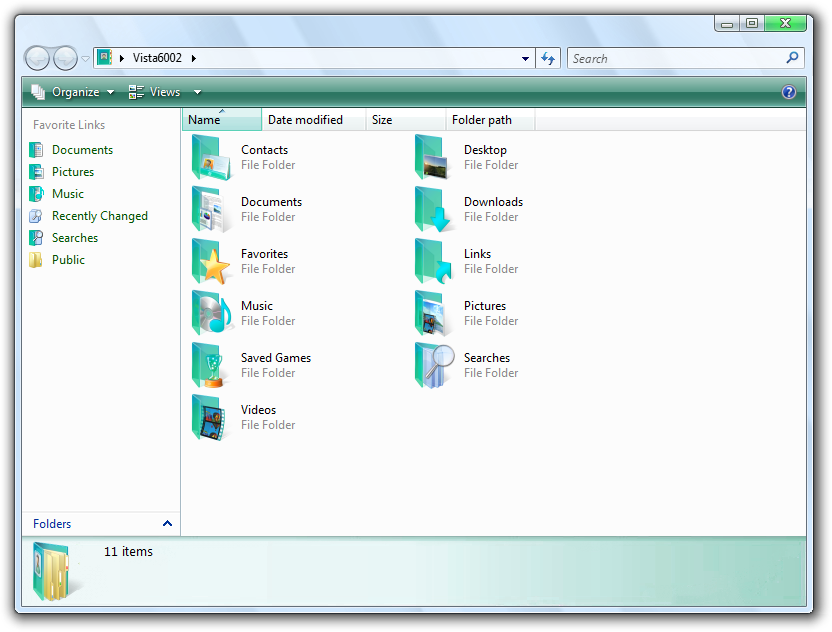Click the Back navigation arrow button
832x632 pixels.
click(37, 58)
